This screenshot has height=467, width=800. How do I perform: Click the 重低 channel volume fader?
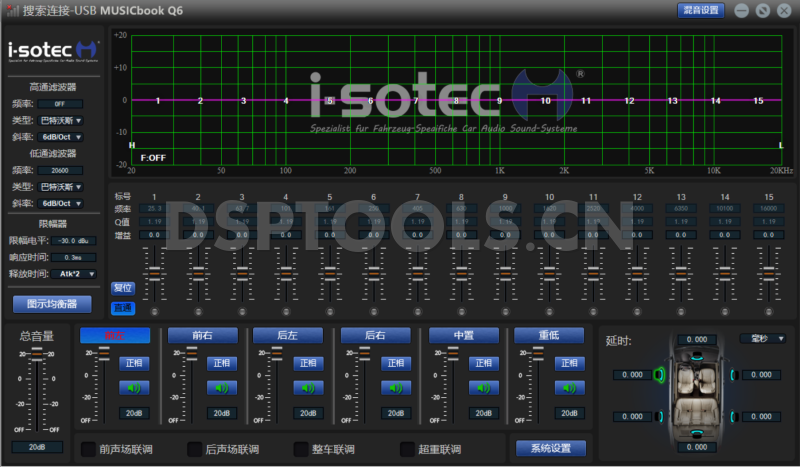pyautogui.click(x=538, y=353)
